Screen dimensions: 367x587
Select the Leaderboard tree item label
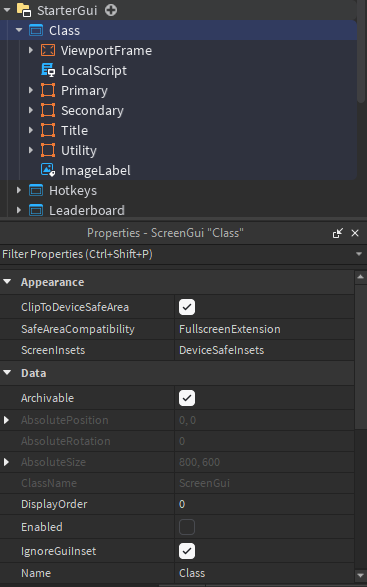tap(87, 210)
